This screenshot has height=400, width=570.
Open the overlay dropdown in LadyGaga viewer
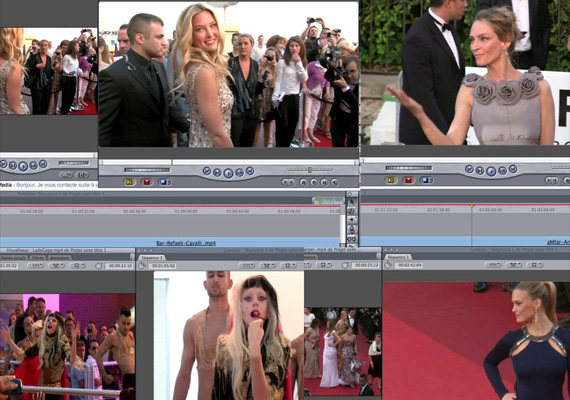[x=77, y=266]
